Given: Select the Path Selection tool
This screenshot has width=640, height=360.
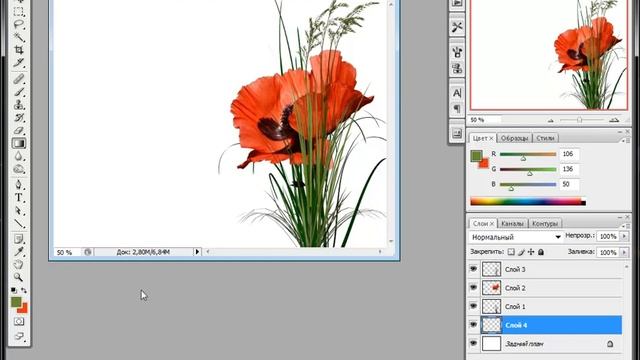Looking at the screenshot, I should tap(19, 211).
